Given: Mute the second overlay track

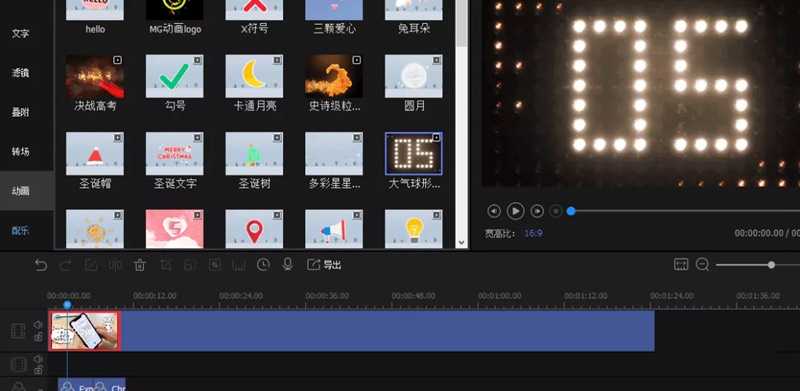Looking at the screenshot, I should [x=38, y=359].
